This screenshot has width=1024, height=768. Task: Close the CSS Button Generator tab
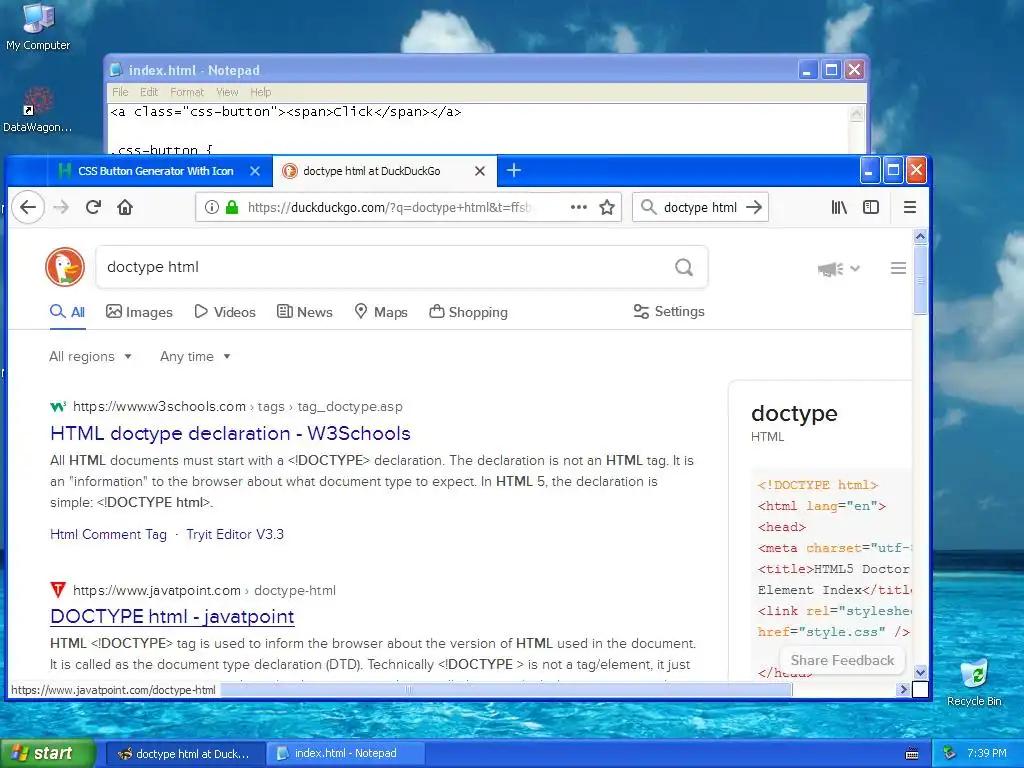pyautogui.click(x=255, y=171)
